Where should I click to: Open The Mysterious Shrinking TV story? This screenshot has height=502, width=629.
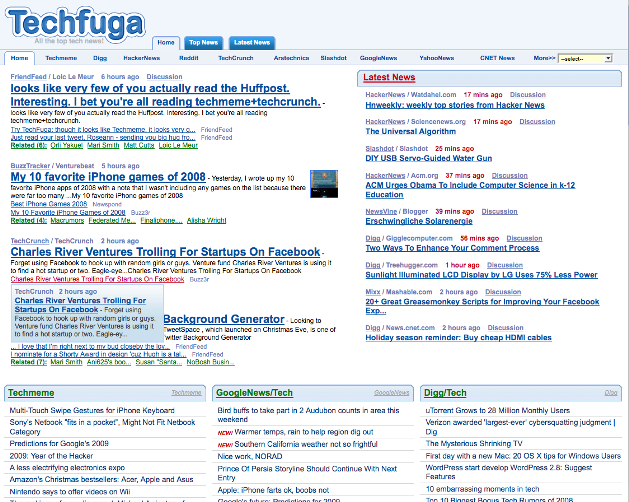474,443
